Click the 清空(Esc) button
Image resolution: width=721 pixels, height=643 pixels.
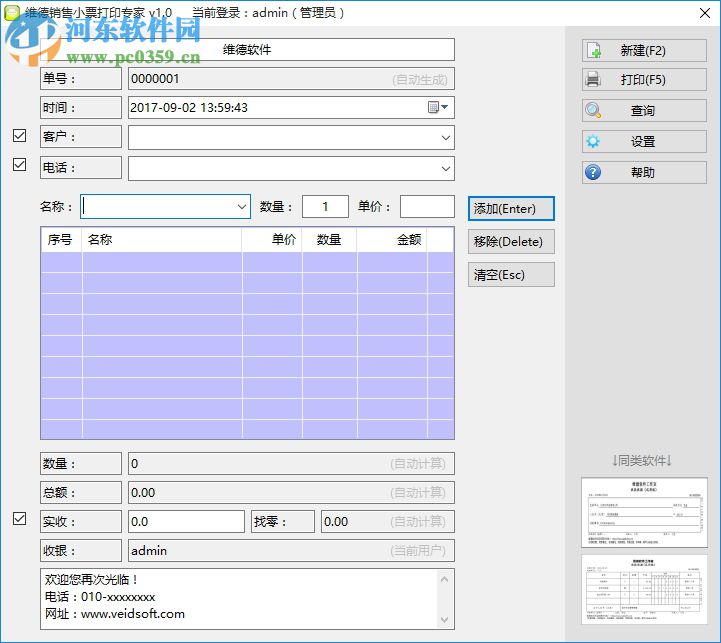point(511,275)
